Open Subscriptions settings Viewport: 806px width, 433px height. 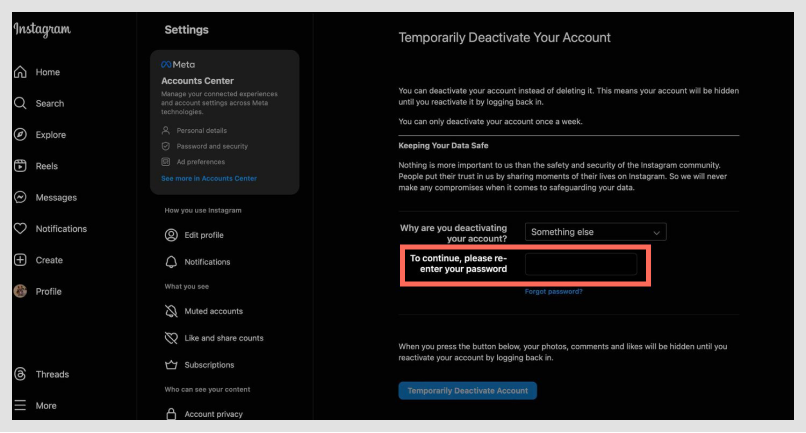(x=209, y=365)
